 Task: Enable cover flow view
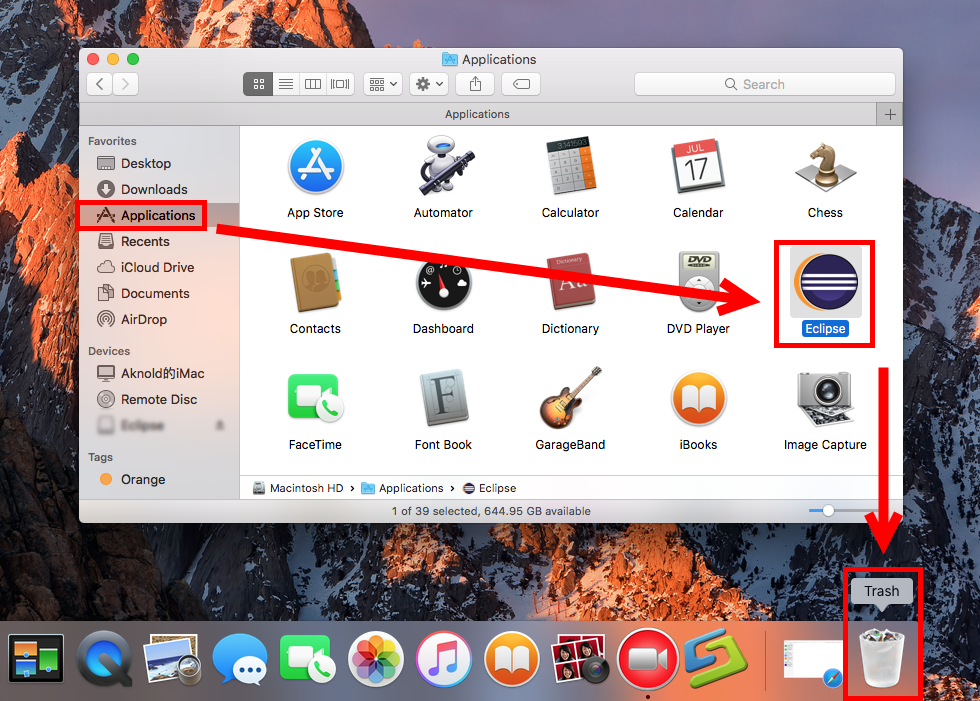click(339, 84)
